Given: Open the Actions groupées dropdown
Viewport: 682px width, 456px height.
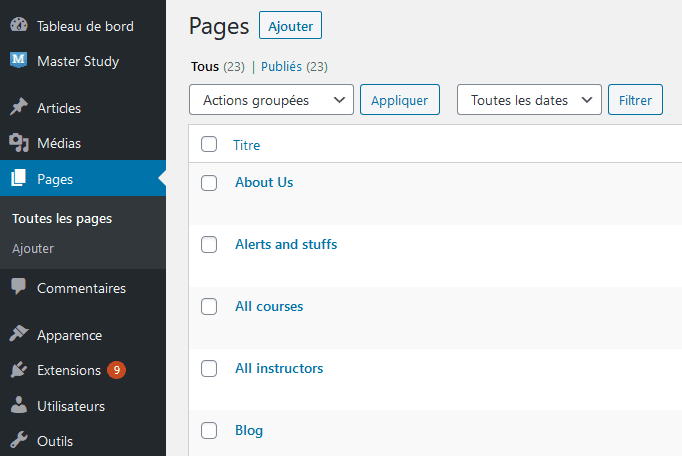Looking at the screenshot, I should click(271, 100).
